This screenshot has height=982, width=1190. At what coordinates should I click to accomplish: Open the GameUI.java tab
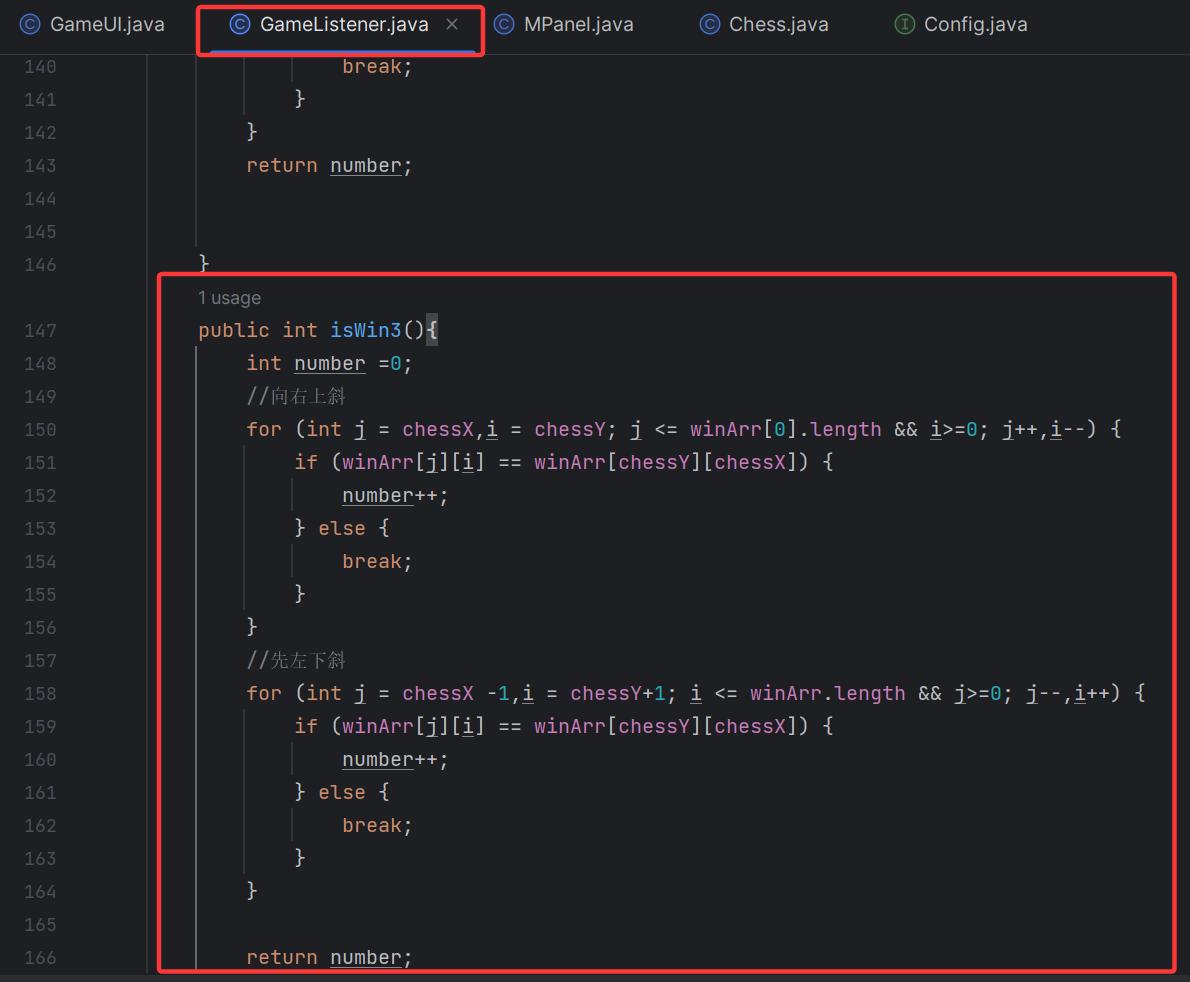tap(105, 24)
